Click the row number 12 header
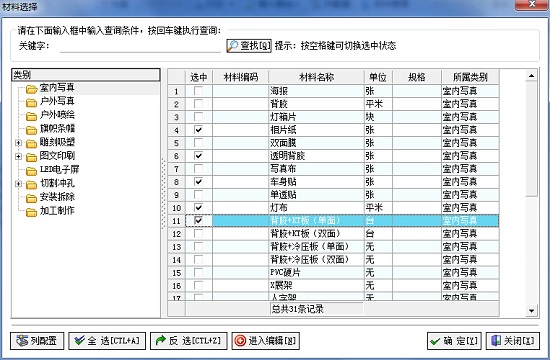 pyautogui.click(x=176, y=234)
